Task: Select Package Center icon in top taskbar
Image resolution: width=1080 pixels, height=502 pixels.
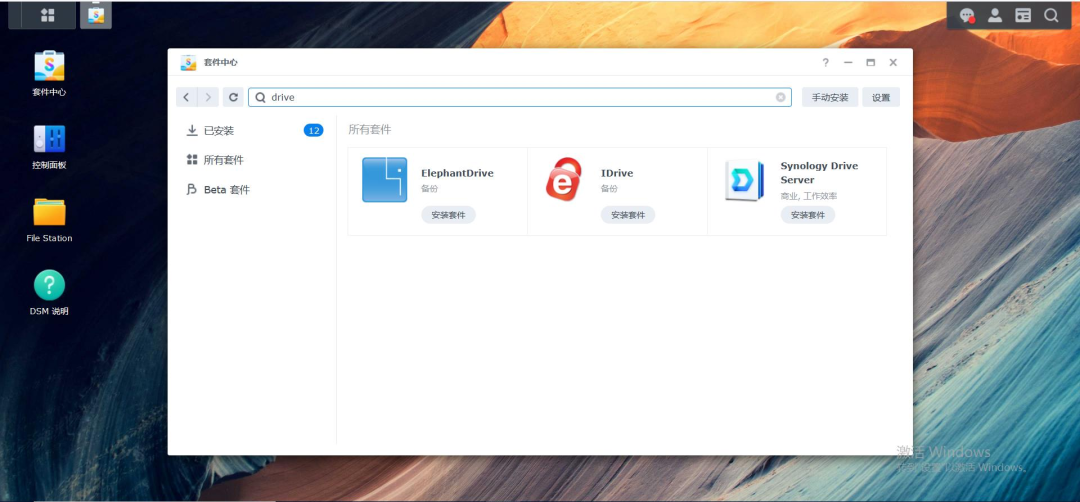Action: click(96, 15)
